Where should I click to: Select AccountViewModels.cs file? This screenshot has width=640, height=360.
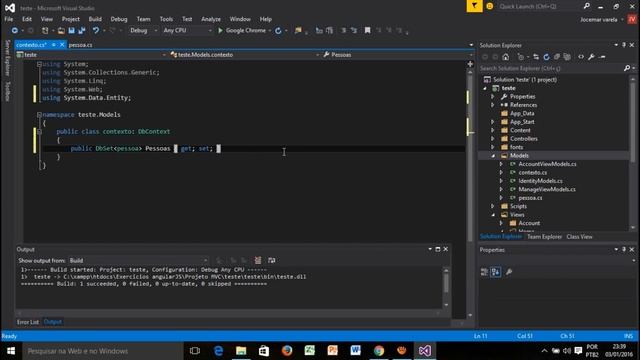click(x=547, y=164)
